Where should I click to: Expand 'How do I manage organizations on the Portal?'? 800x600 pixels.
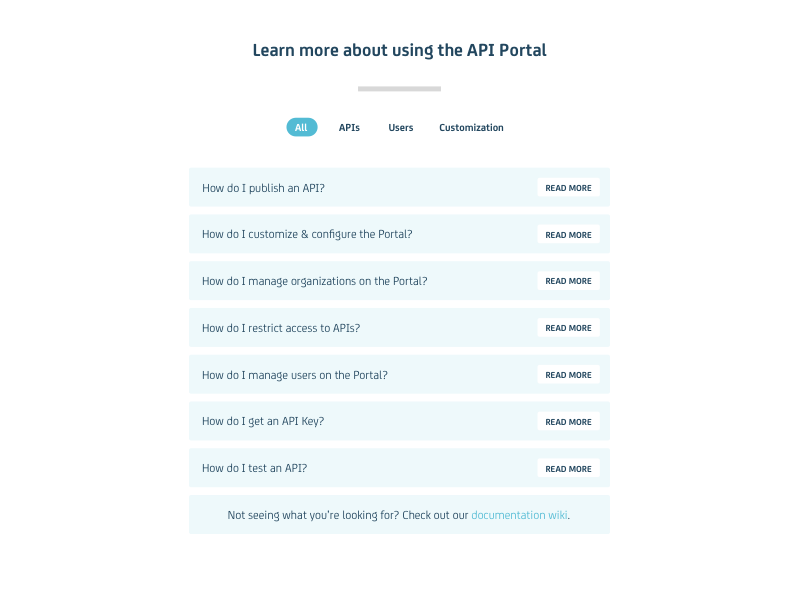[x=314, y=281]
